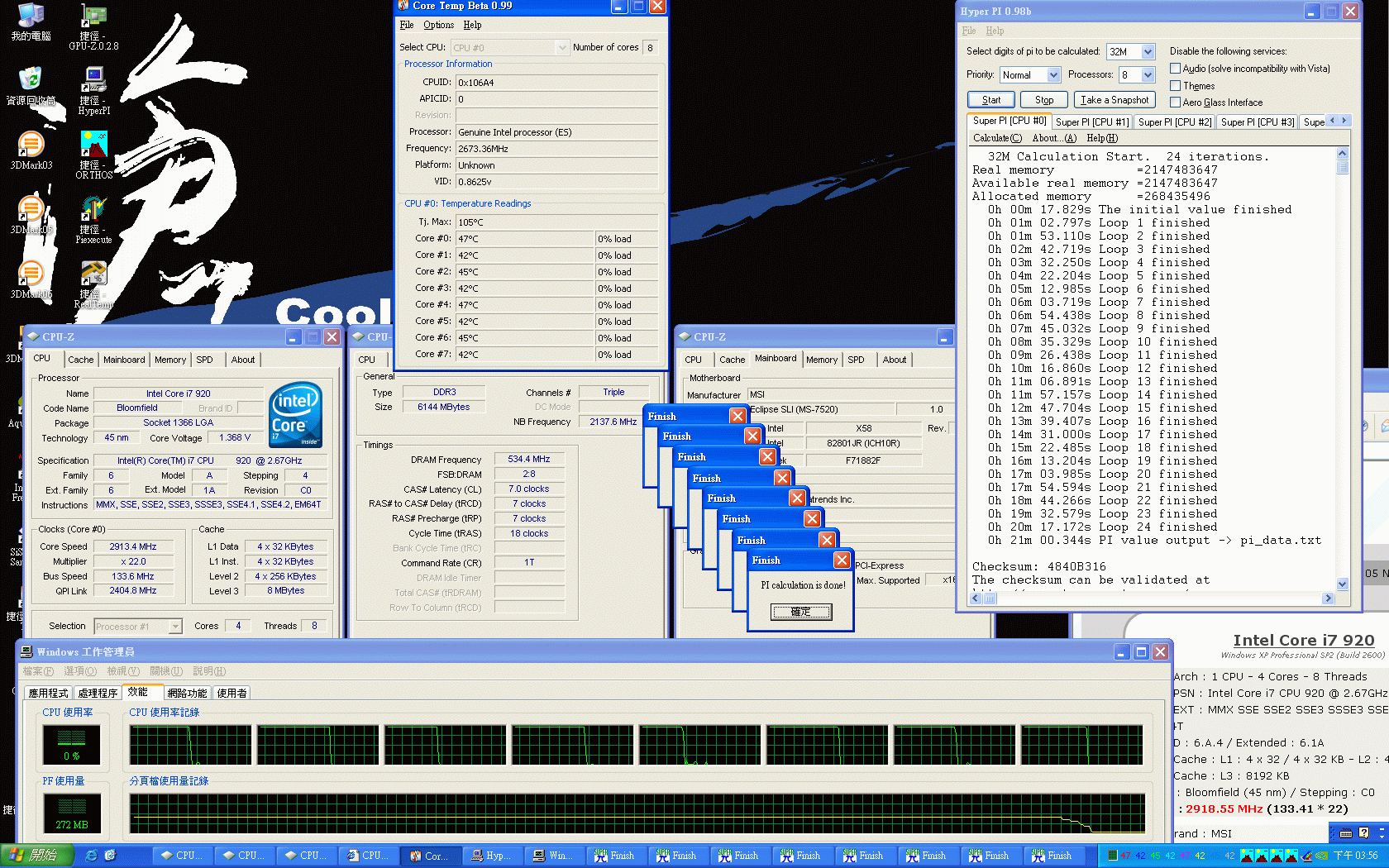Click the Intel Core i7 logo in CPU-Z
Screen dimensions: 1389x868
click(x=294, y=413)
